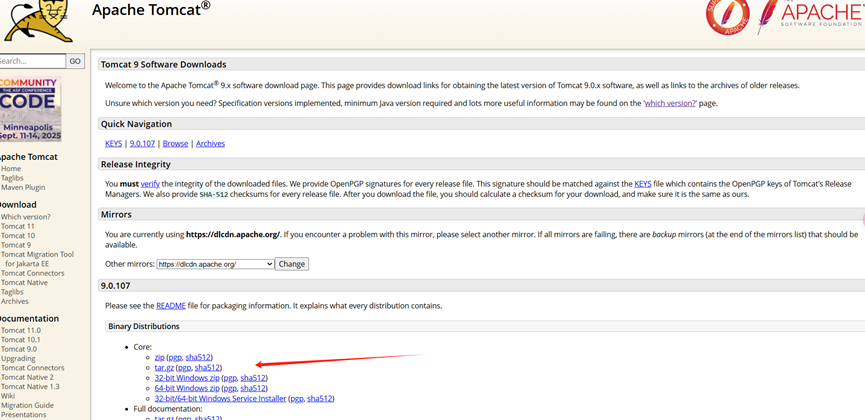Viewport: 865px width, 420px height.
Task: Download the 64-bit Windows zip
Action: tap(187, 388)
